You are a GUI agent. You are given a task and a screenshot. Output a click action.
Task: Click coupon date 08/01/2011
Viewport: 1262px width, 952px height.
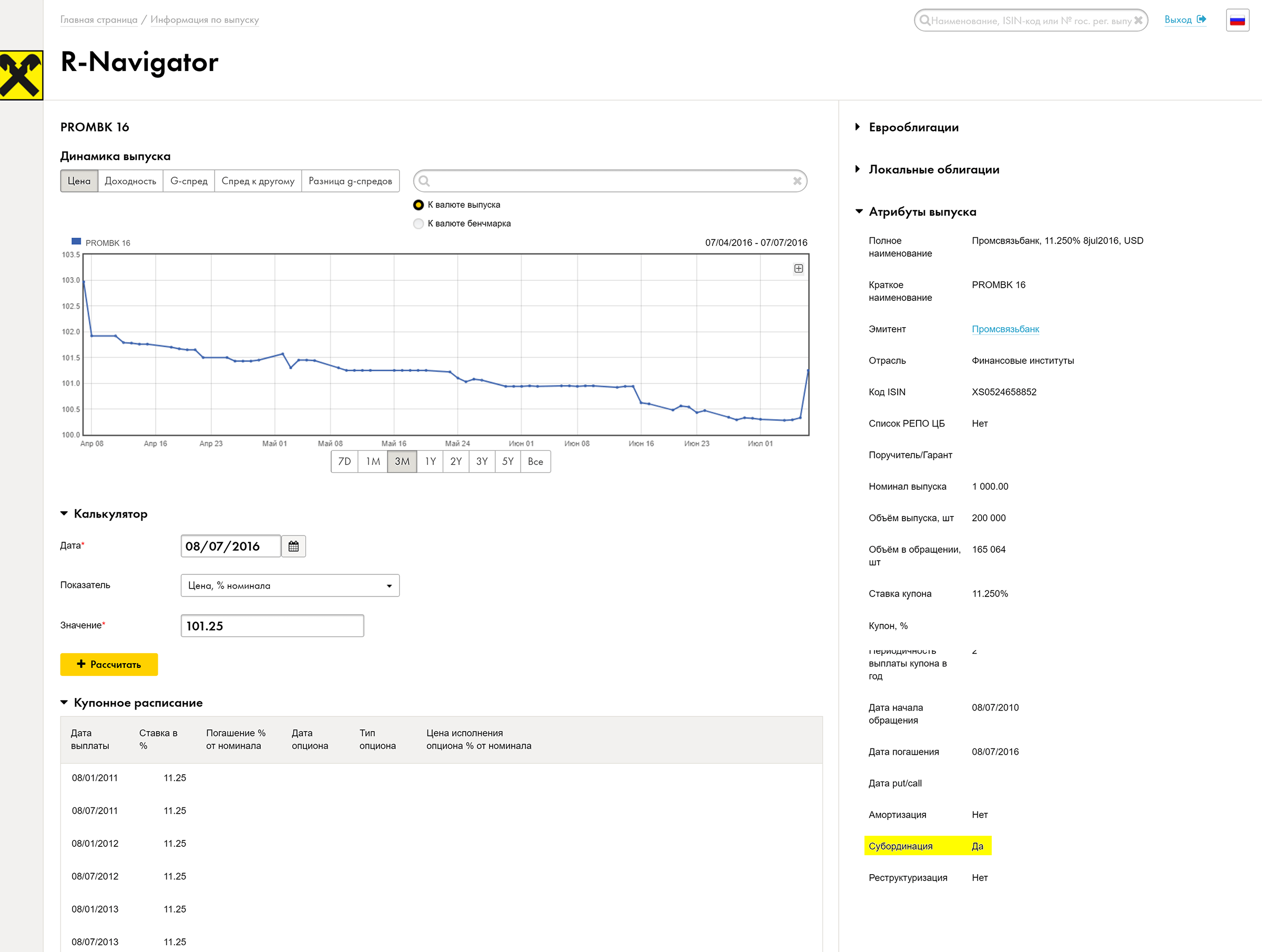point(95,778)
